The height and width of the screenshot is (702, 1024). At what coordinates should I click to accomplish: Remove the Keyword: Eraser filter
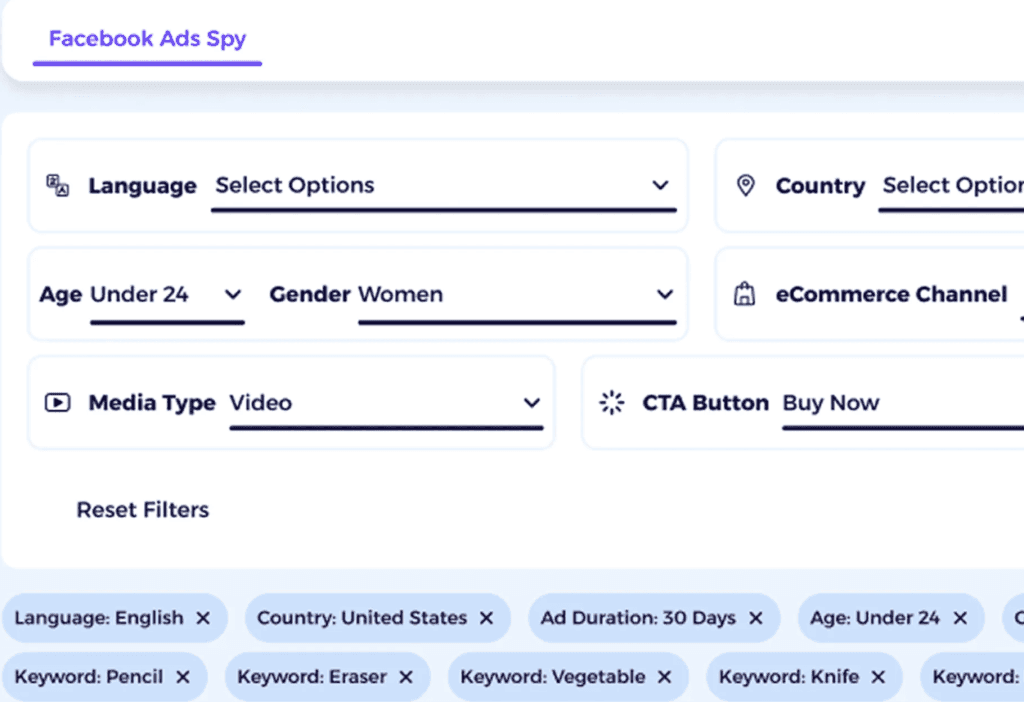(405, 676)
